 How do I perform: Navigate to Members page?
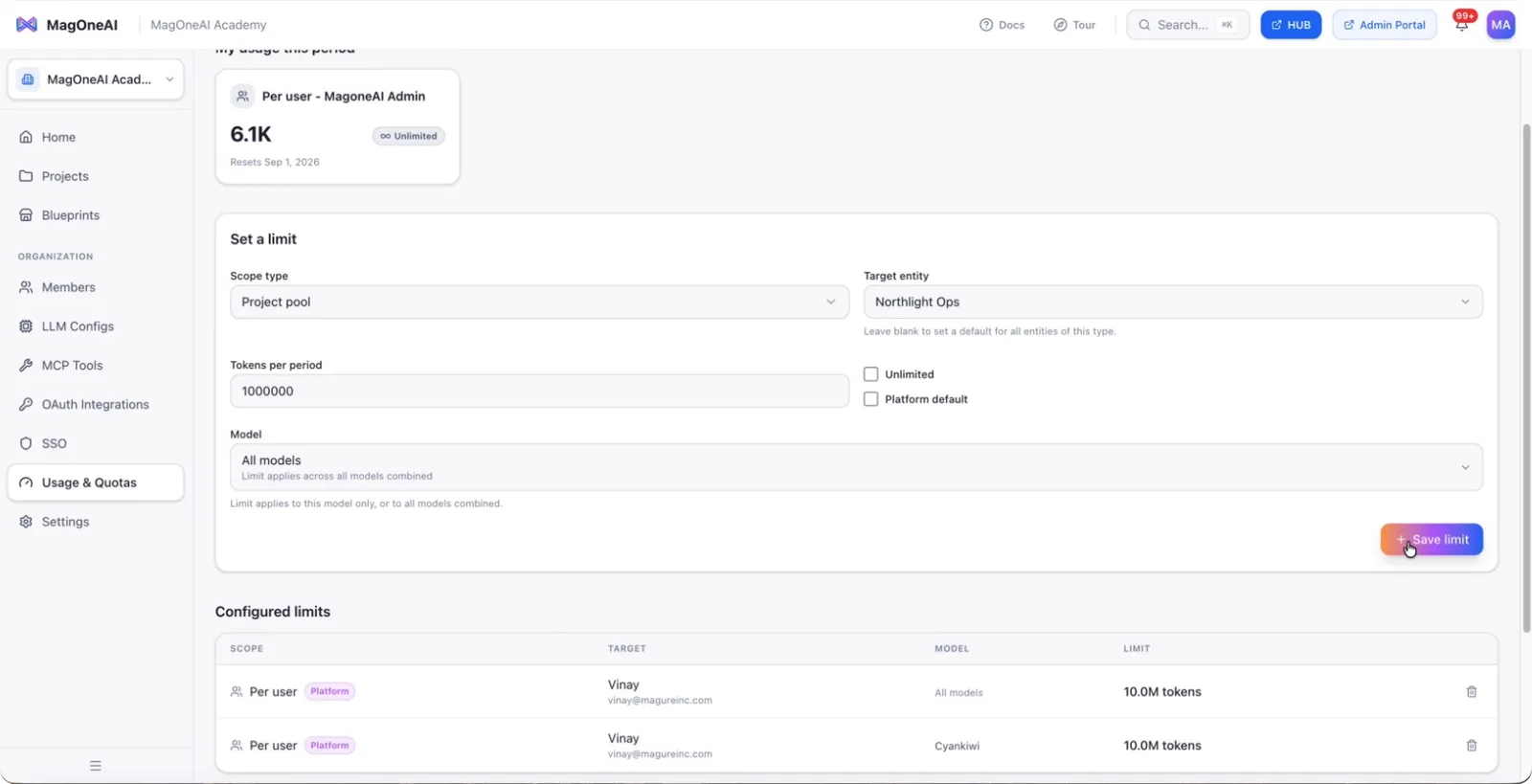(x=96, y=287)
